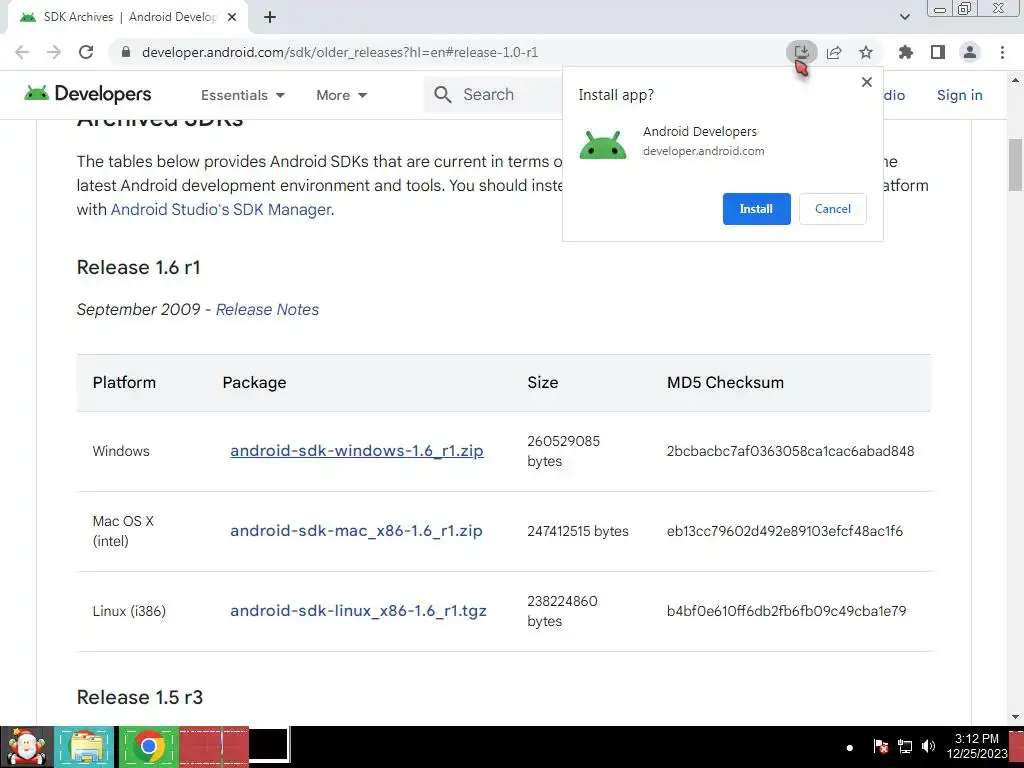Close the Install app dialog
1024x768 pixels.
point(867,82)
